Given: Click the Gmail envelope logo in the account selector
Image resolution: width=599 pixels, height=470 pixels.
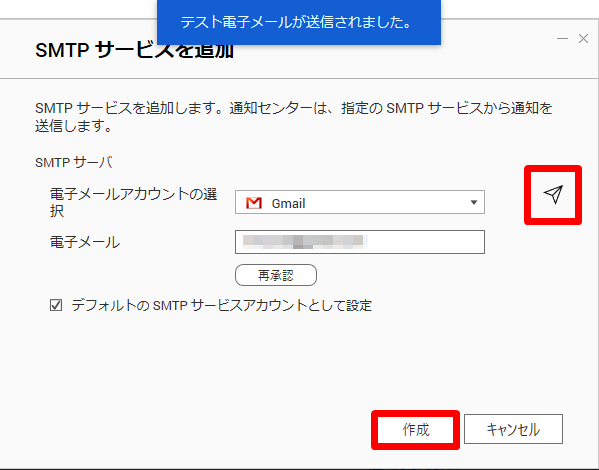Looking at the screenshot, I should [254, 203].
